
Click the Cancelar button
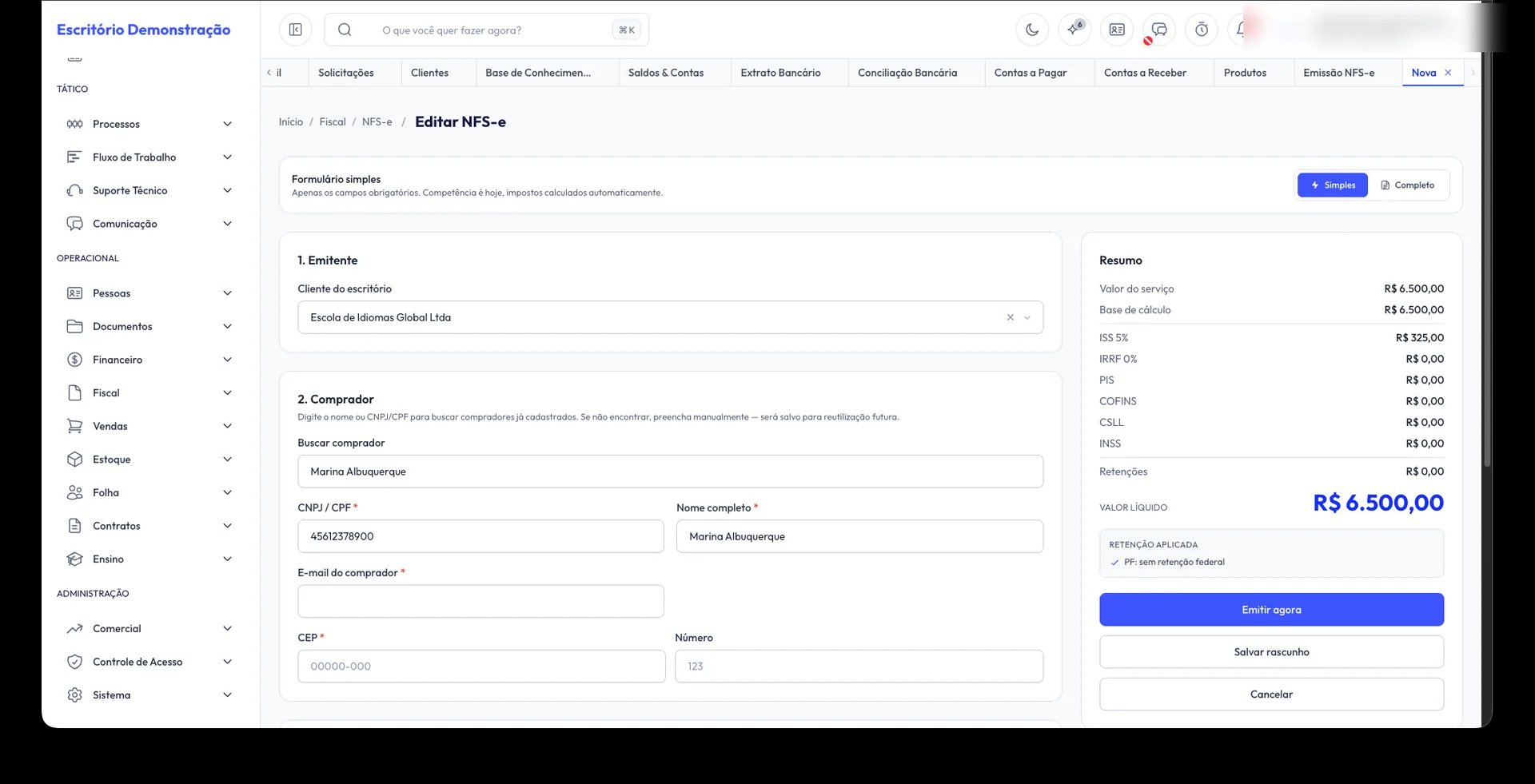coord(1271,694)
